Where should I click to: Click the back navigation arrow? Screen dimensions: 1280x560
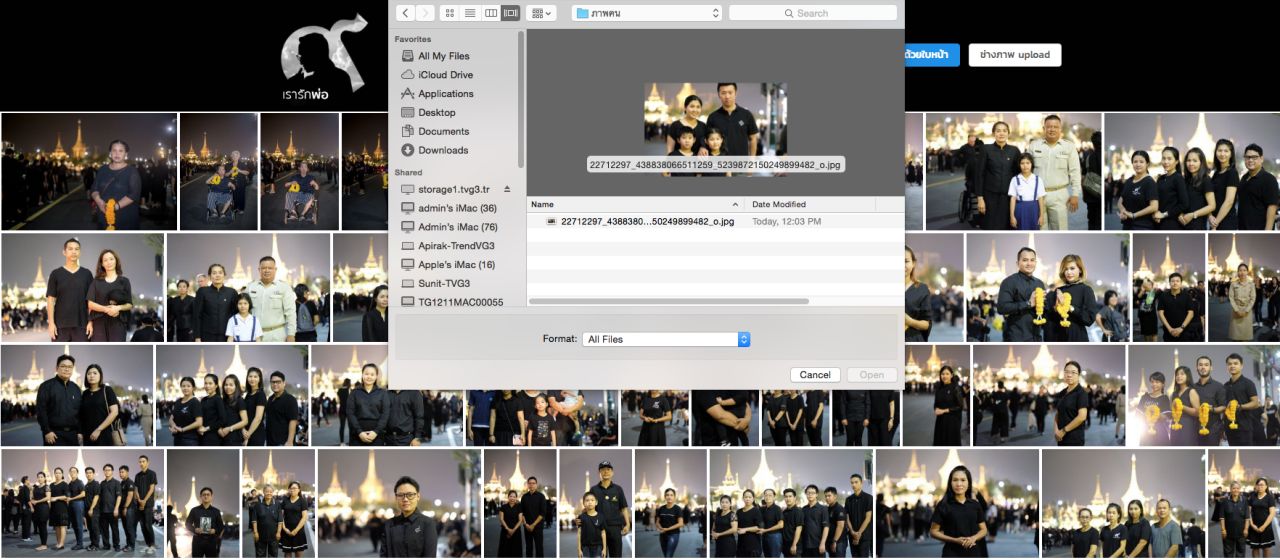point(405,13)
